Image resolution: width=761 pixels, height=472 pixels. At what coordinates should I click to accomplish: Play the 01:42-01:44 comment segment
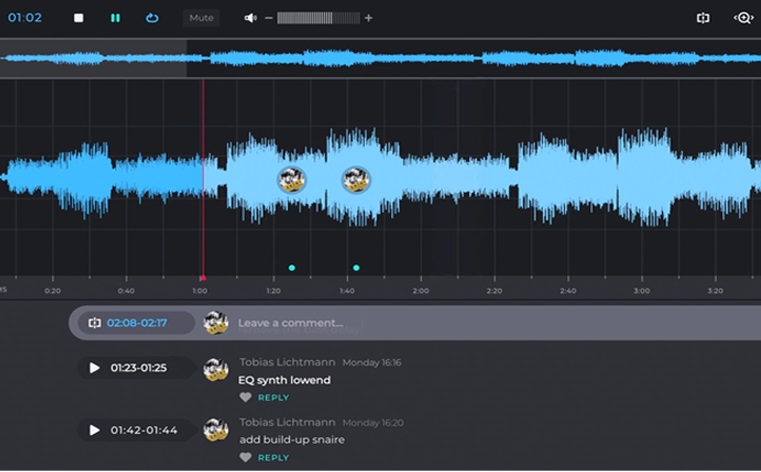click(95, 430)
